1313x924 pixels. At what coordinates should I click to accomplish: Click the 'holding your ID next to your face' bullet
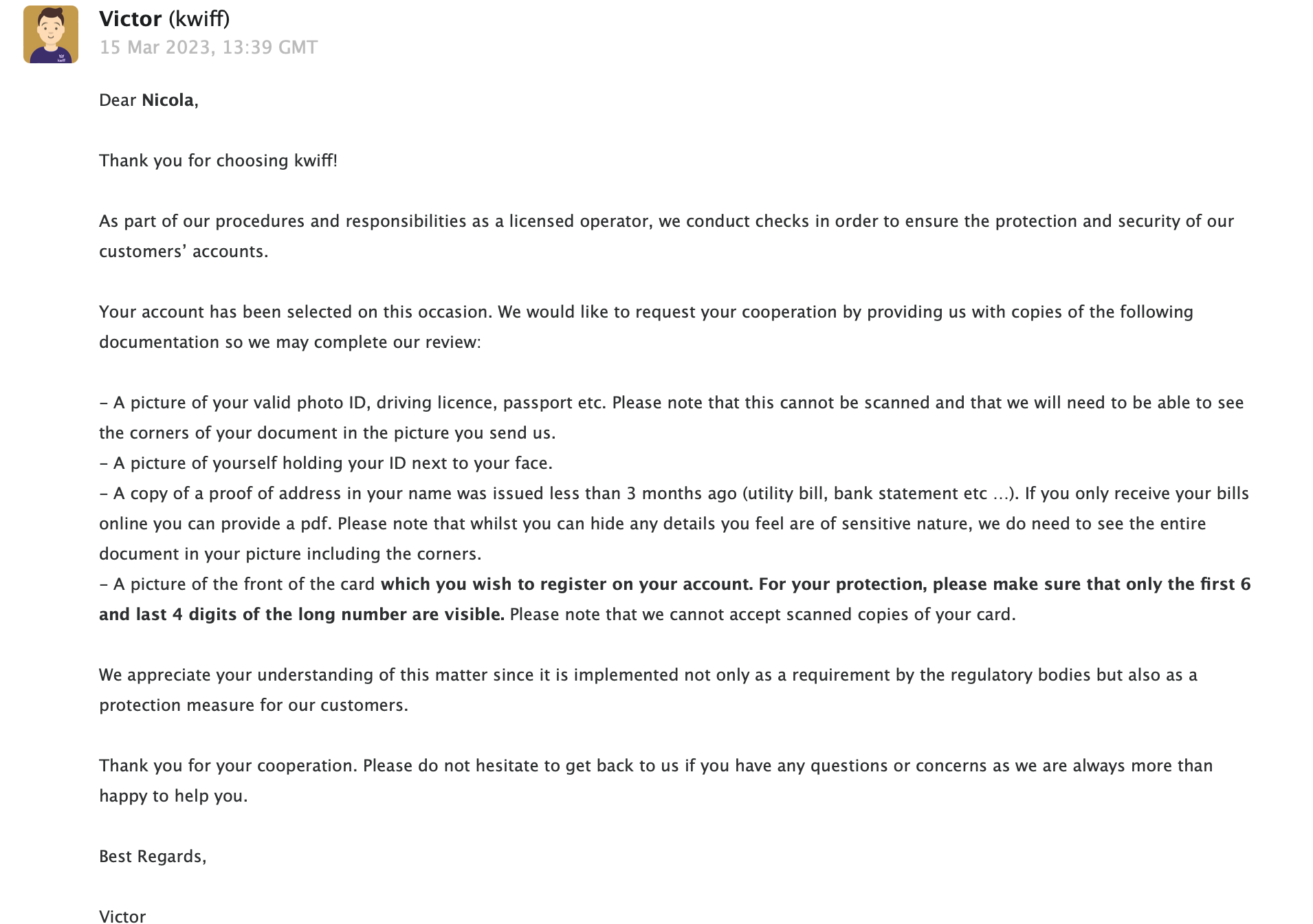tap(326, 463)
